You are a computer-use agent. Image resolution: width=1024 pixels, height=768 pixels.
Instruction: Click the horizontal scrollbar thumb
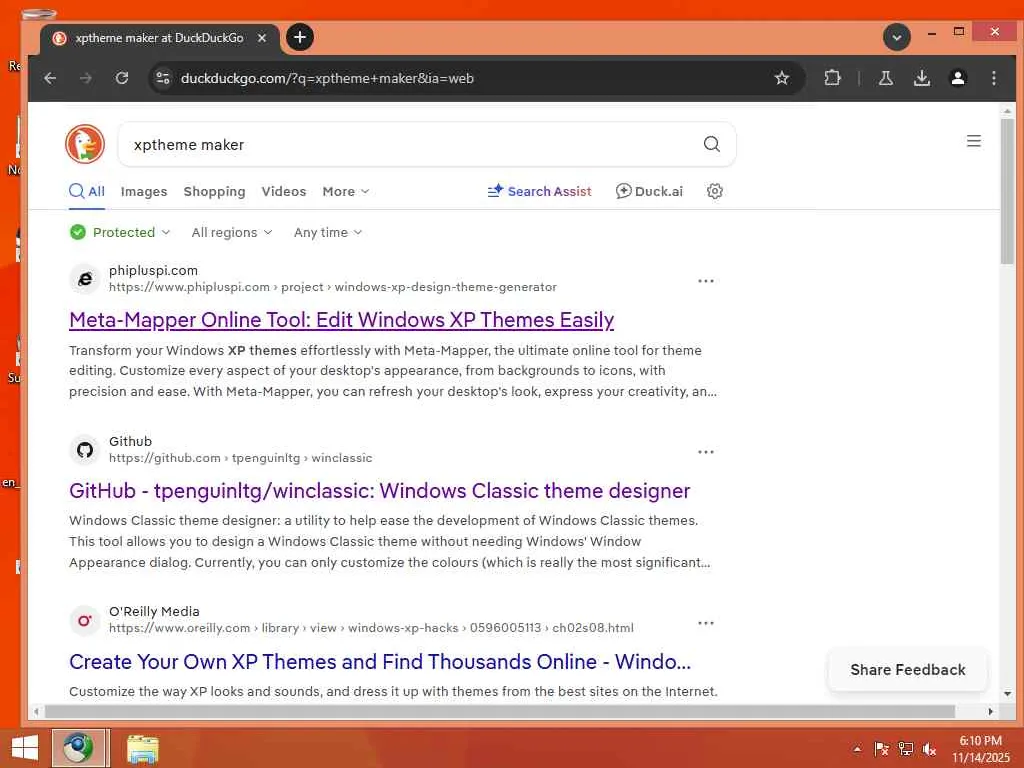500,711
